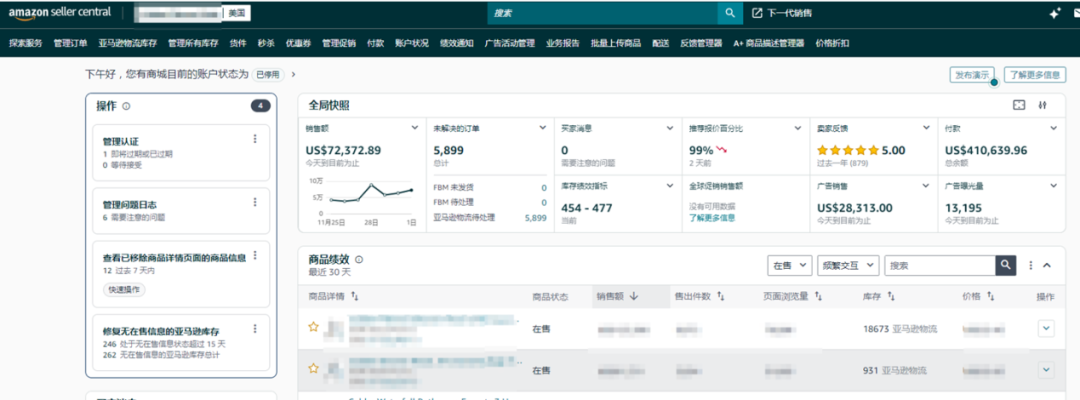Open three-dot menu on 管理问题日志 card
Screen dimensions: 1080x400
tap(255, 202)
